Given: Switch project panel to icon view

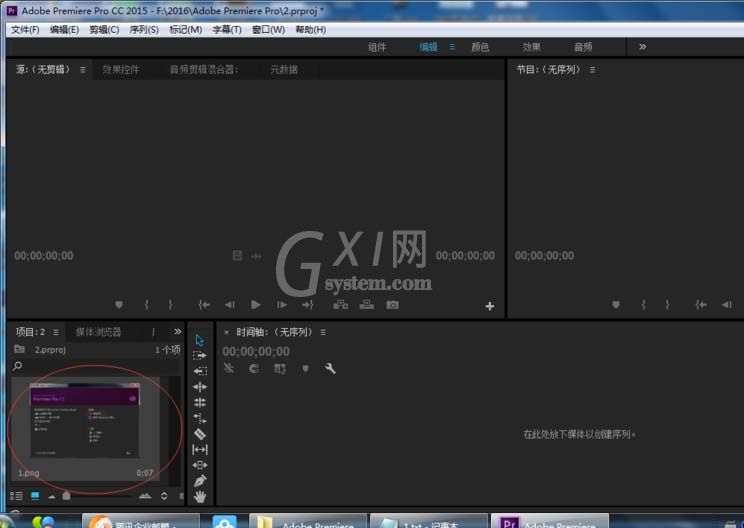Looking at the screenshot, I should [x=35, y=496].
